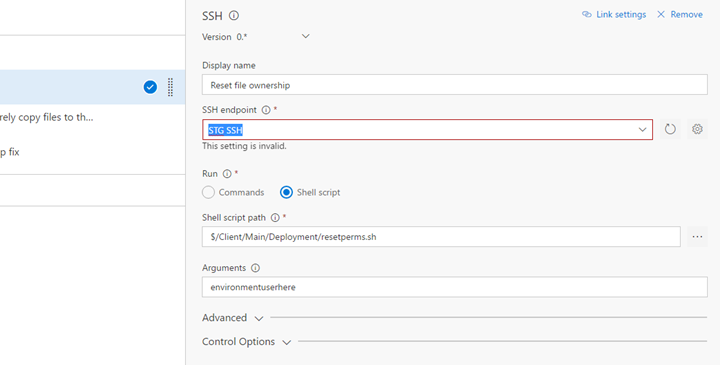Click the SSH endpoint info icon
The width and height of the screenshot is (720, 365).
coord(266,110)
